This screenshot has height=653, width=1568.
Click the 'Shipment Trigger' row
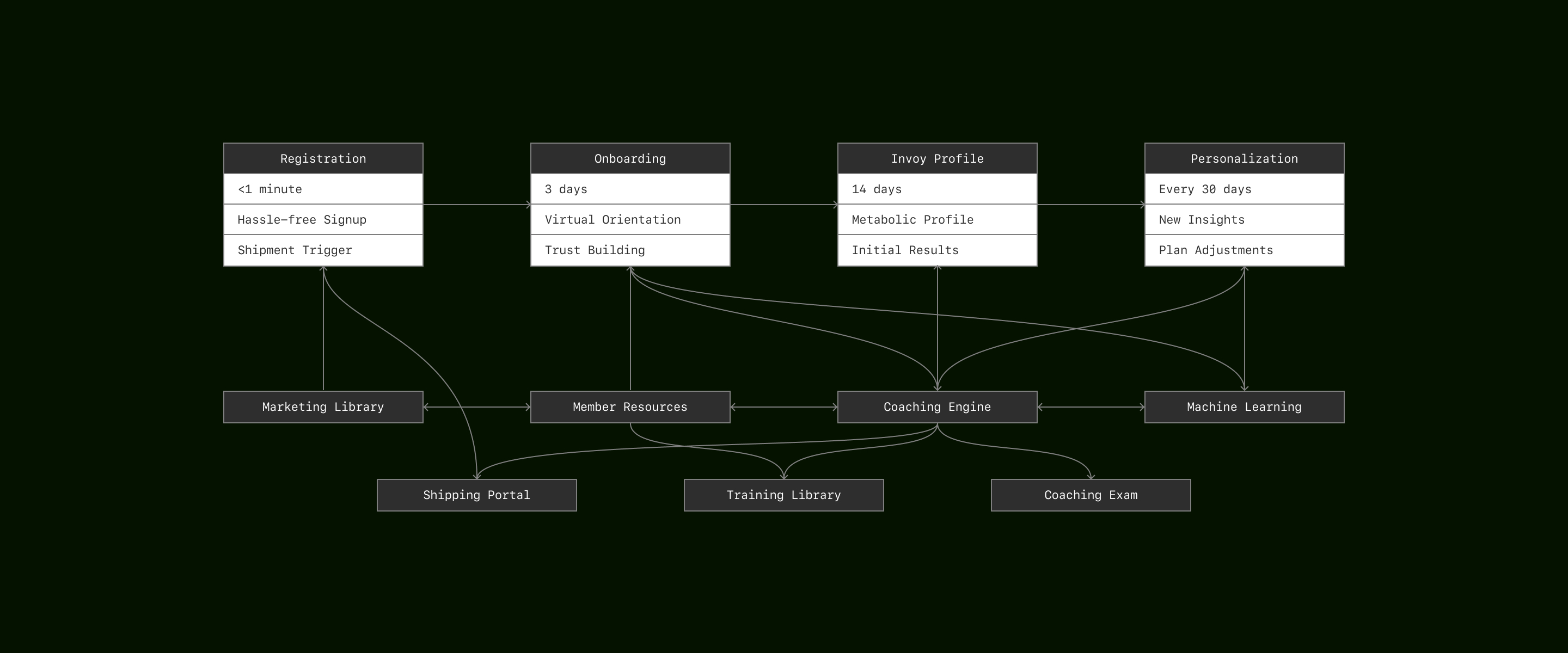pos(323,250)
